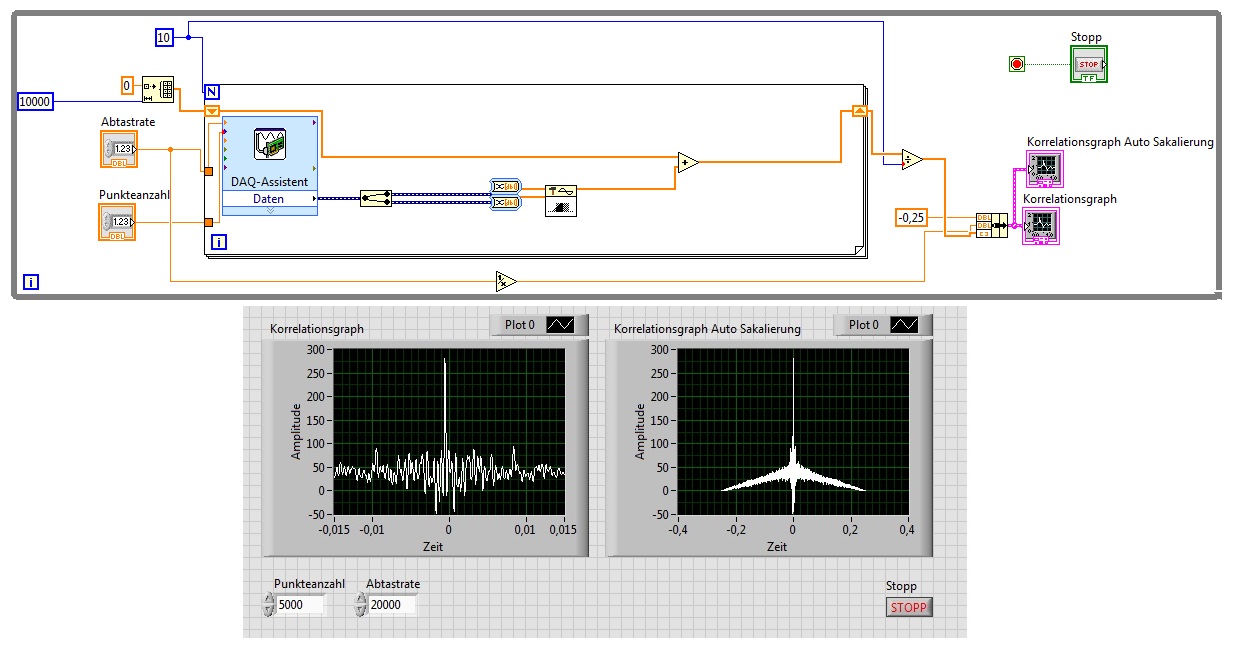This screenshot has height=645, width=1236.
Task: Click the lower Convert from Dynamic Data node
Action: 505,204
